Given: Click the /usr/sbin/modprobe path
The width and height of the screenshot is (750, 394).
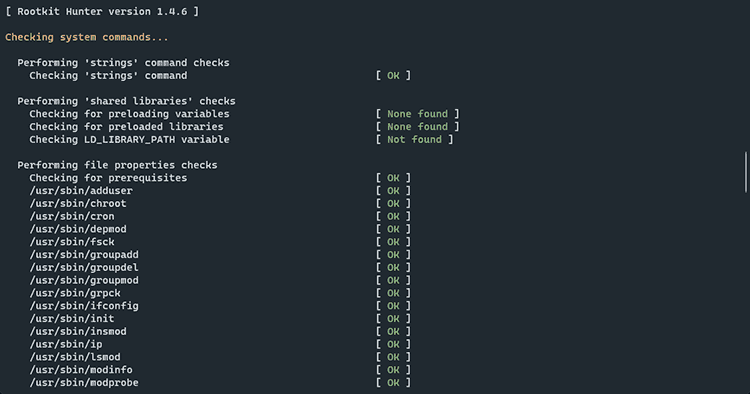Looking at the screenshot, I should click(84, 383).
